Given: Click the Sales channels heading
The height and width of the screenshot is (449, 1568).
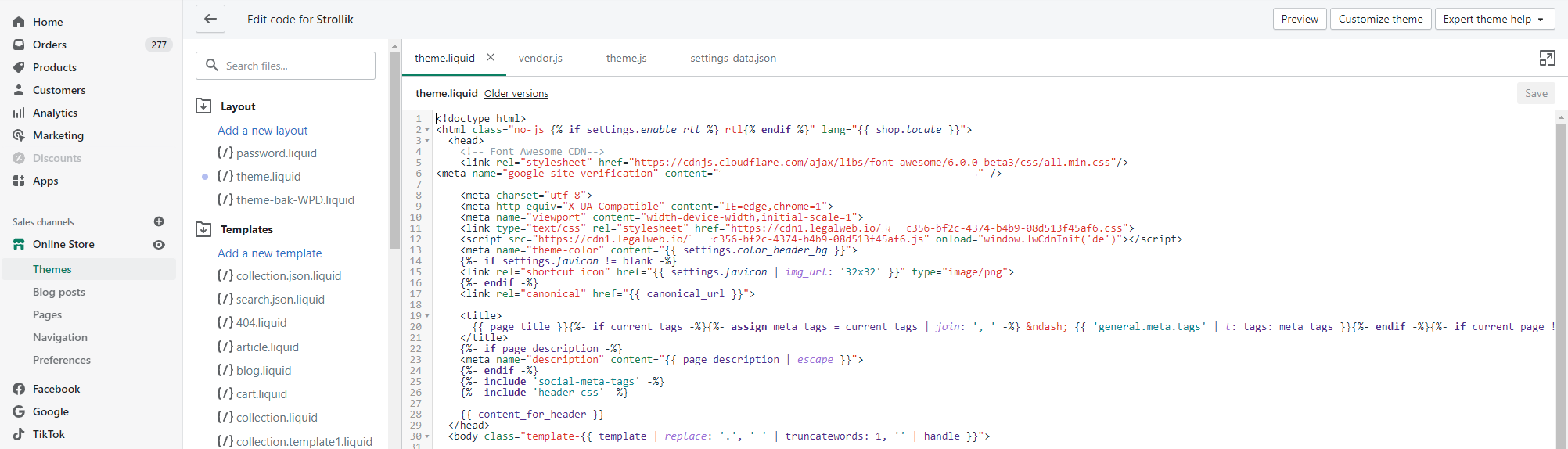Looking at the screenshot, I should pos(43,222).
